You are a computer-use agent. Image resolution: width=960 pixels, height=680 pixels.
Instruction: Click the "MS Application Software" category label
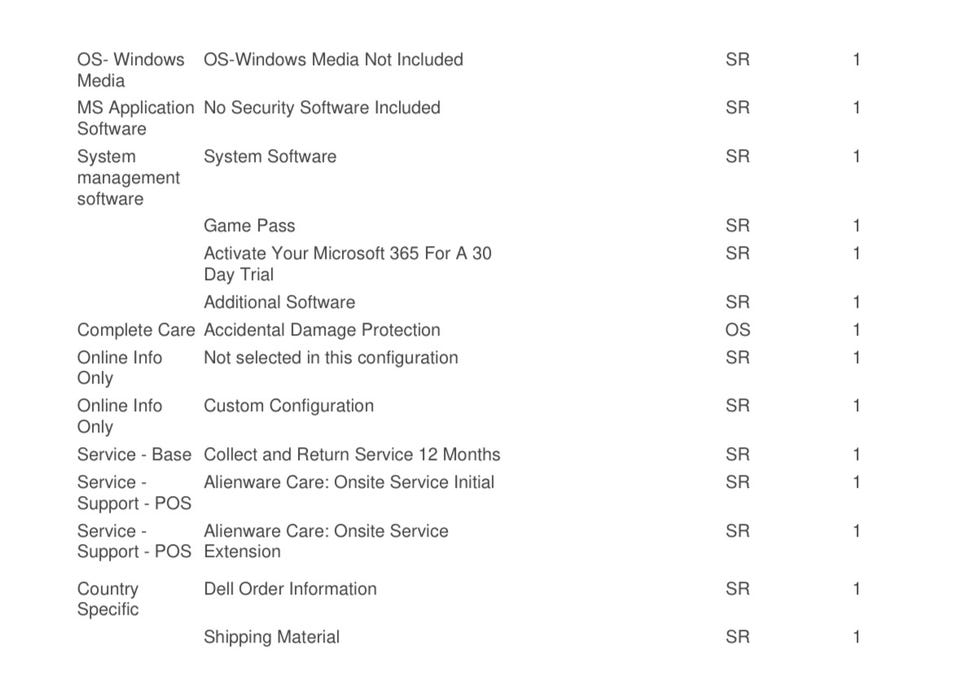click(x=135, y=118)
